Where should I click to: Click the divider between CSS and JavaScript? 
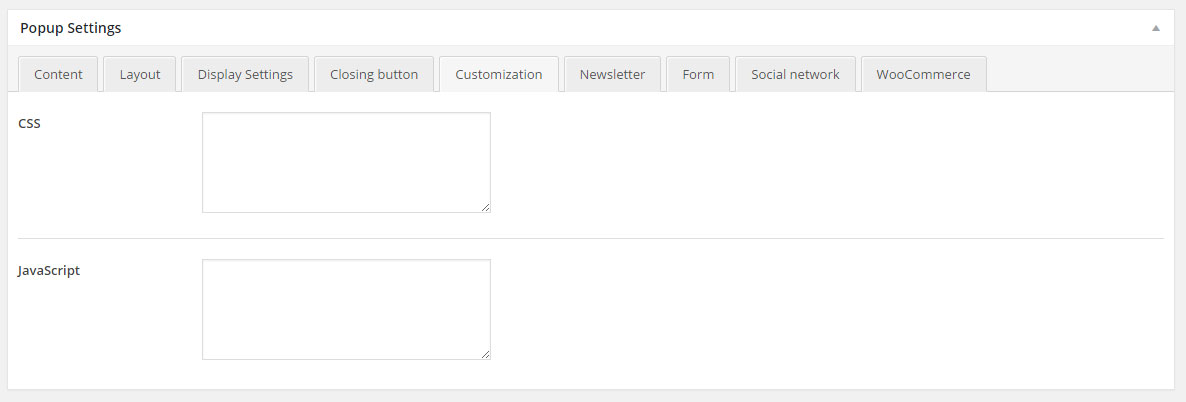[x=591, y=238]
